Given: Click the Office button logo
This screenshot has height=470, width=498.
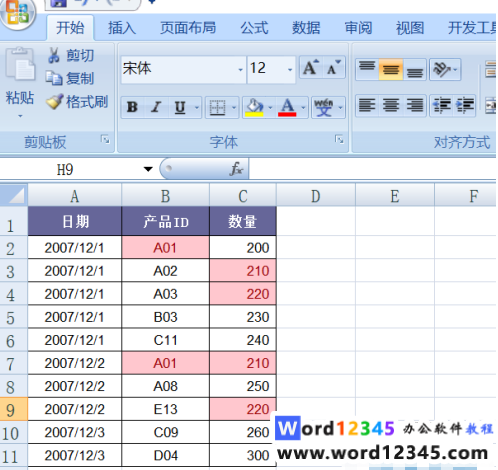Looking at the screenshot, I should [17, 13].
